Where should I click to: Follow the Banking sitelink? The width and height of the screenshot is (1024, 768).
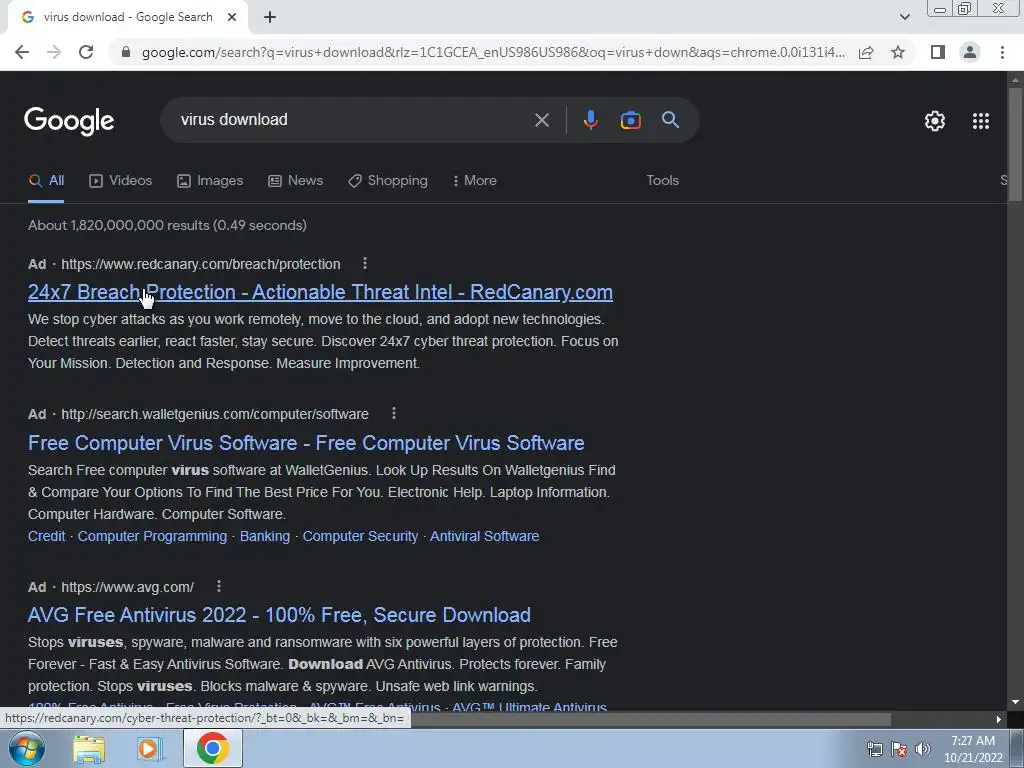[264, 536]
